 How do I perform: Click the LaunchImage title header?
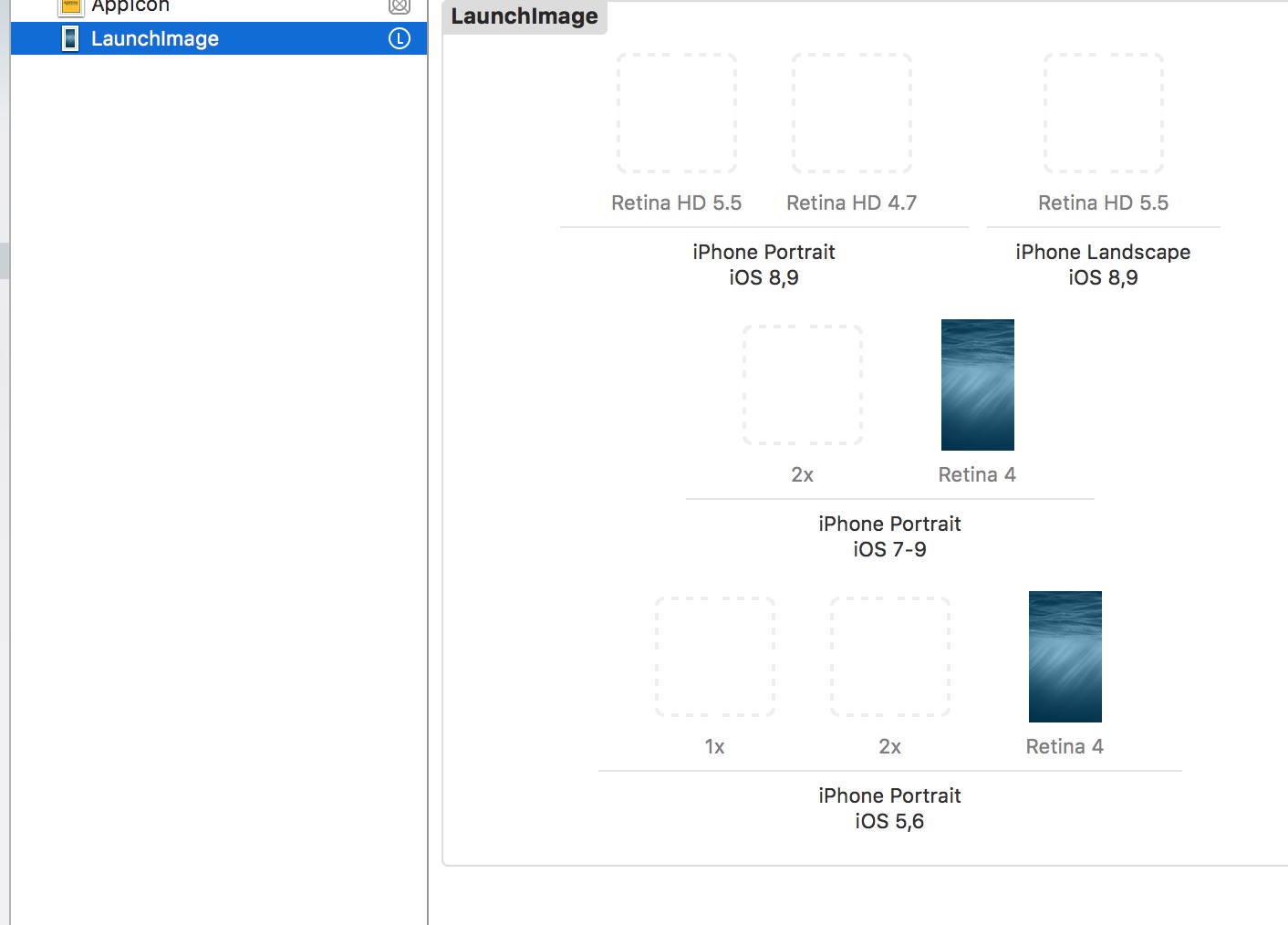525,16
